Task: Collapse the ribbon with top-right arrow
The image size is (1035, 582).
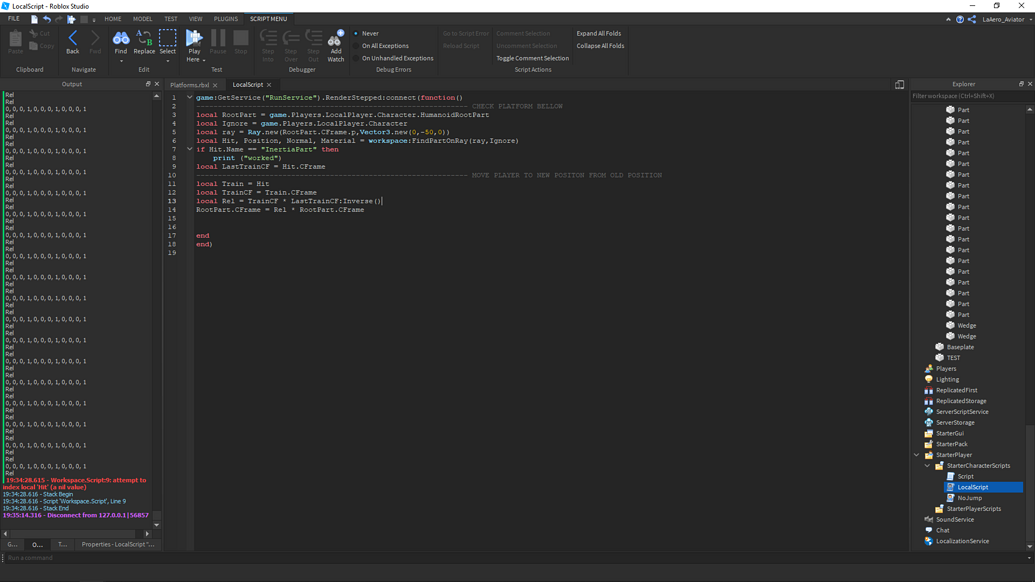Action: tap(949, 19)
